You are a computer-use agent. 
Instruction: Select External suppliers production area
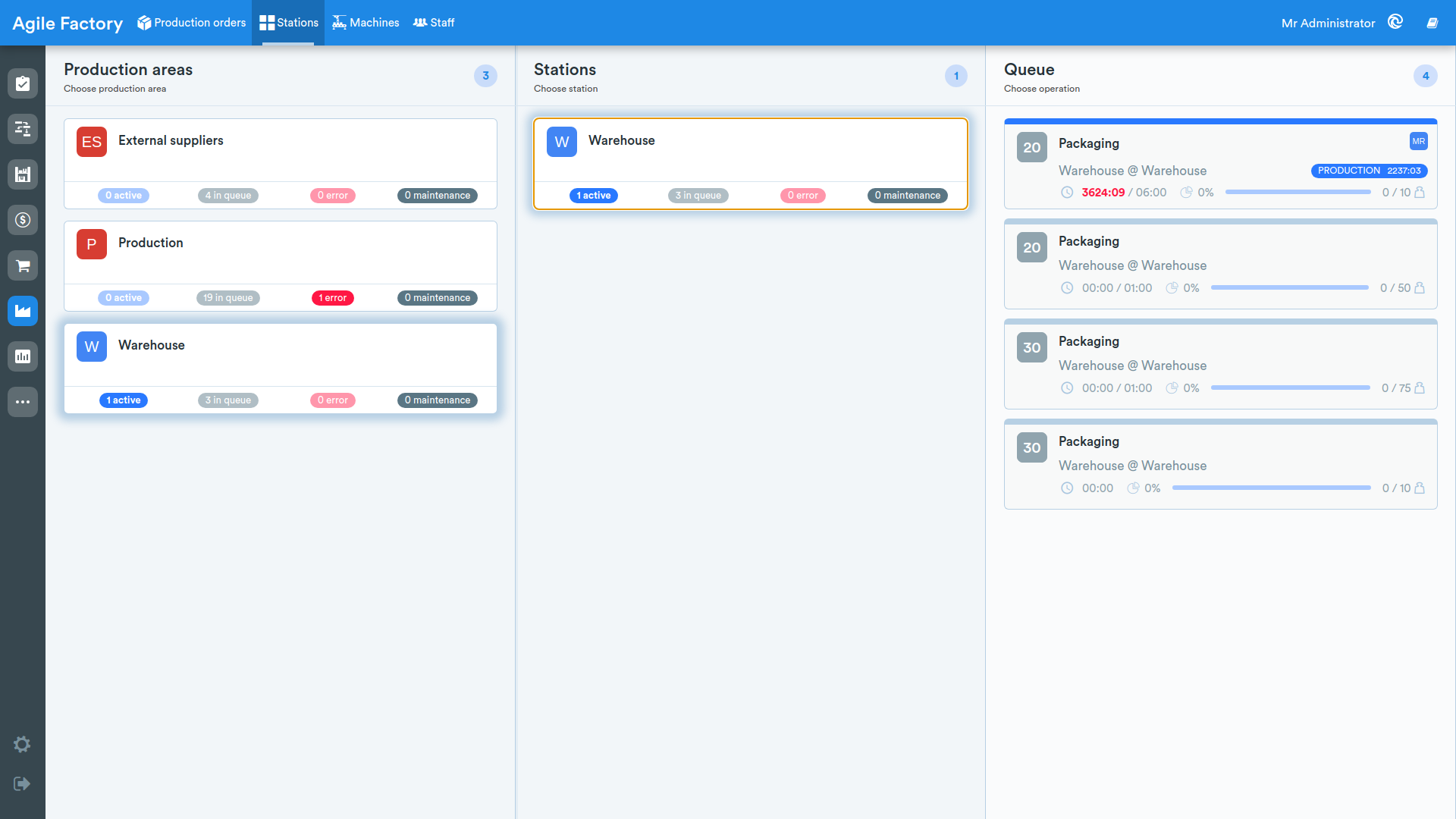(281, 164)
